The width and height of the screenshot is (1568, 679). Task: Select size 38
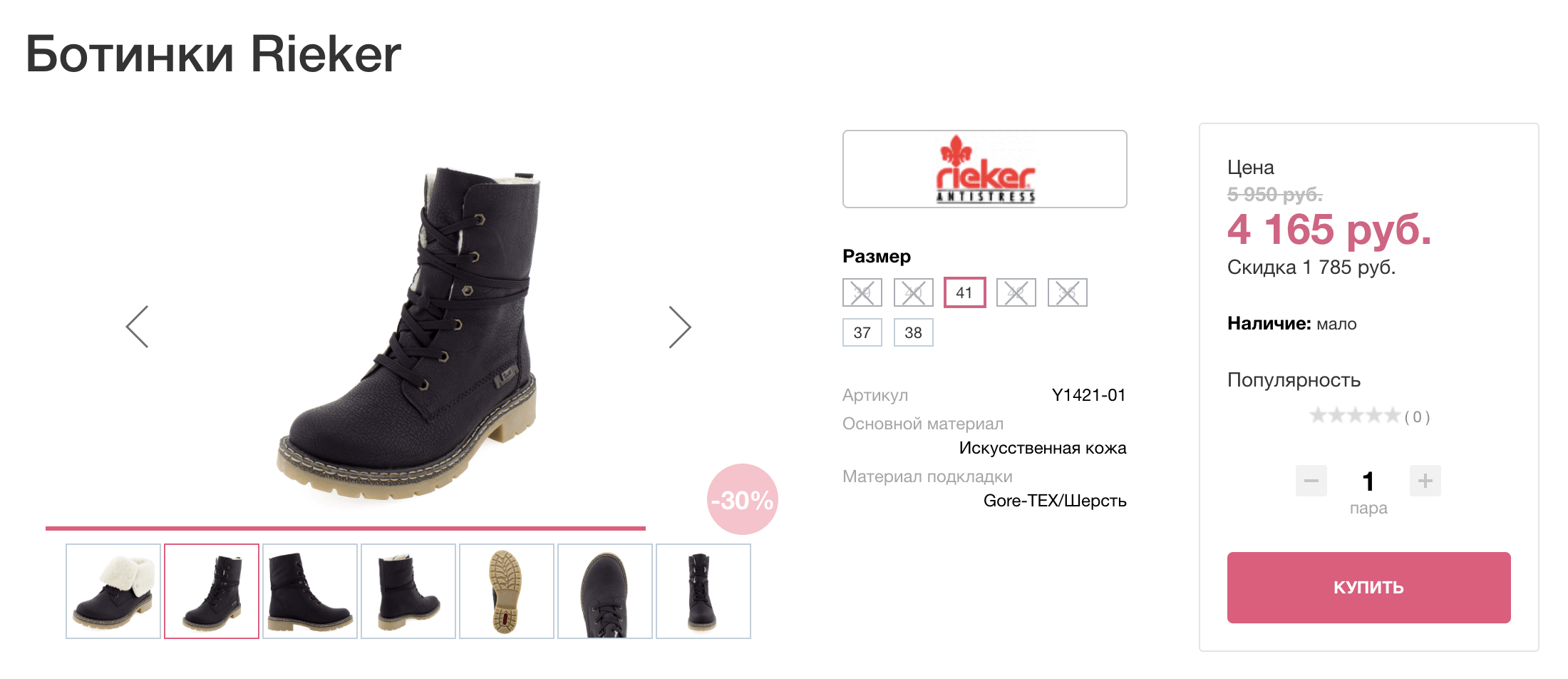pyautogui.click(x=913, y=332)
